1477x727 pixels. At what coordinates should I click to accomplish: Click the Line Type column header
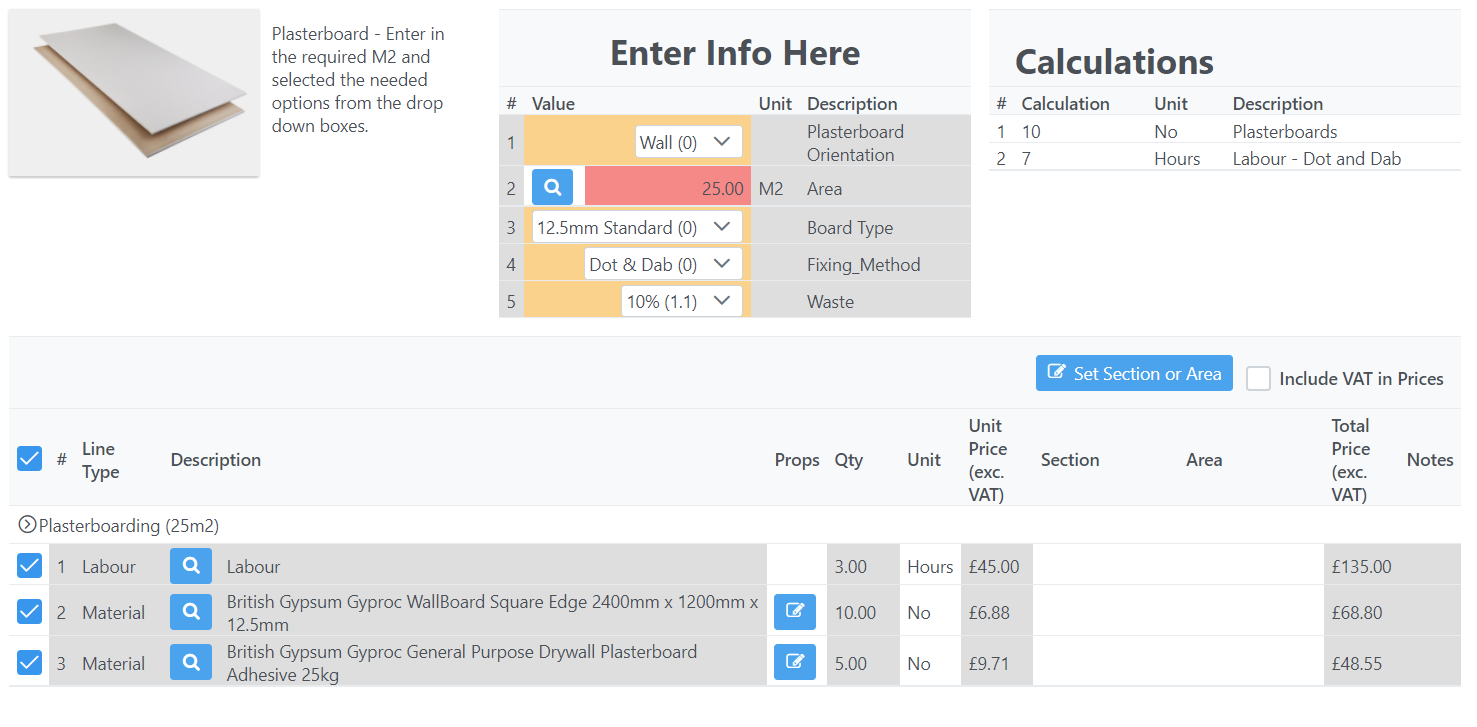click(100, 460)
